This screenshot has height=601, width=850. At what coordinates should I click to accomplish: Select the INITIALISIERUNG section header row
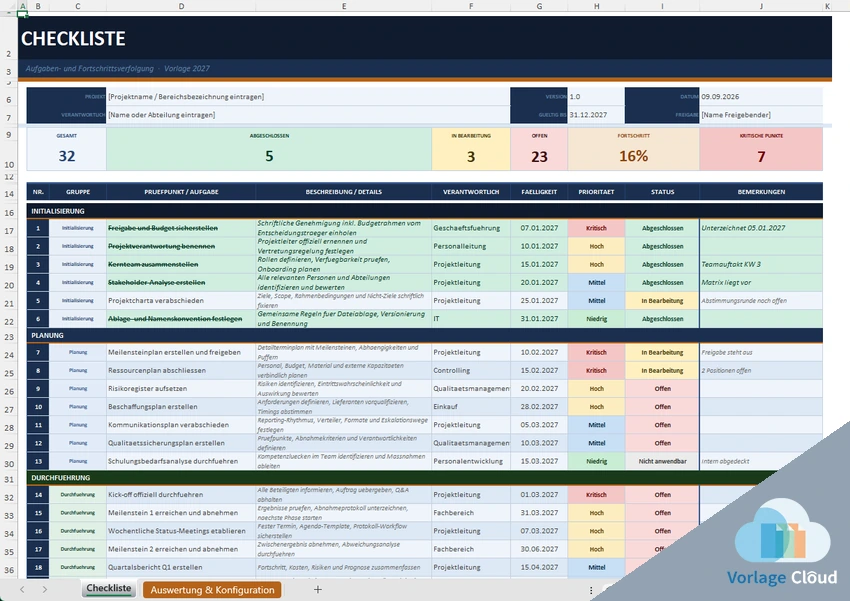(424, 211)
